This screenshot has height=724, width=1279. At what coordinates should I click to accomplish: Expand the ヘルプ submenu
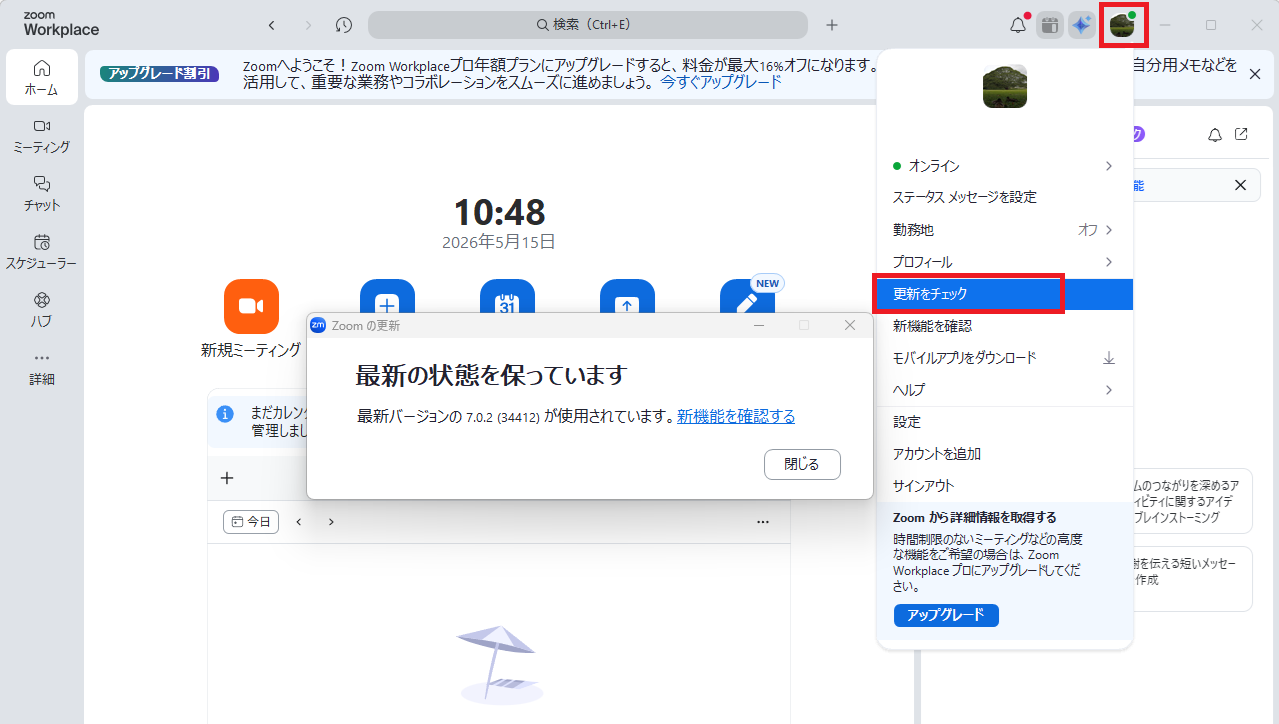pos(1108,390)
